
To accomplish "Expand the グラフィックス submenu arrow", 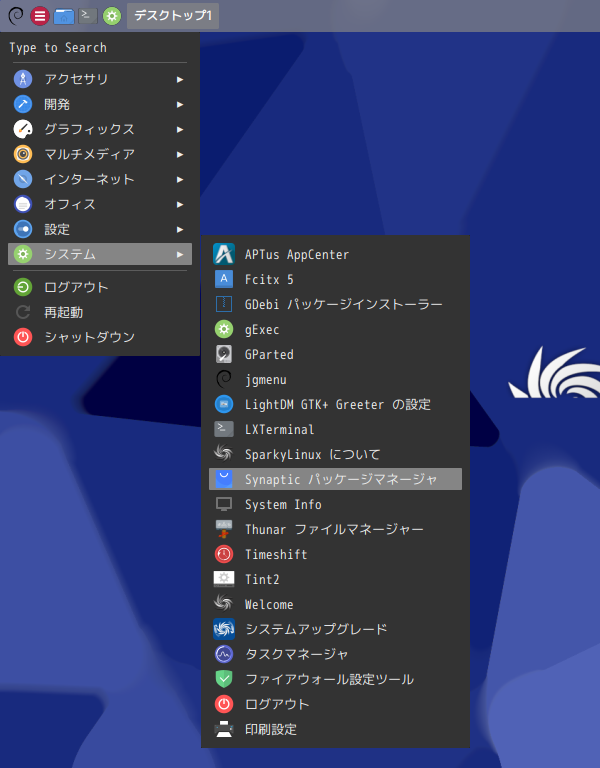I will click(180, 129).
